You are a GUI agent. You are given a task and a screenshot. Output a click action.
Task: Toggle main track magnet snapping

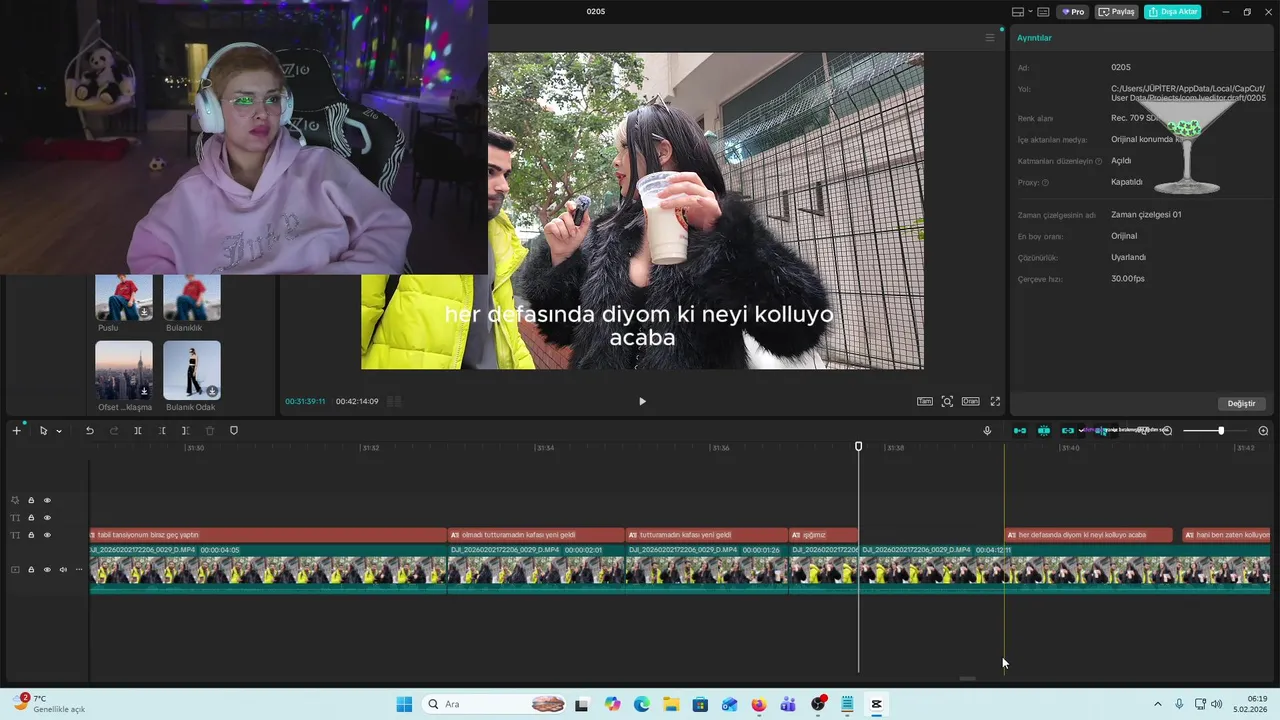point(1020,431)
